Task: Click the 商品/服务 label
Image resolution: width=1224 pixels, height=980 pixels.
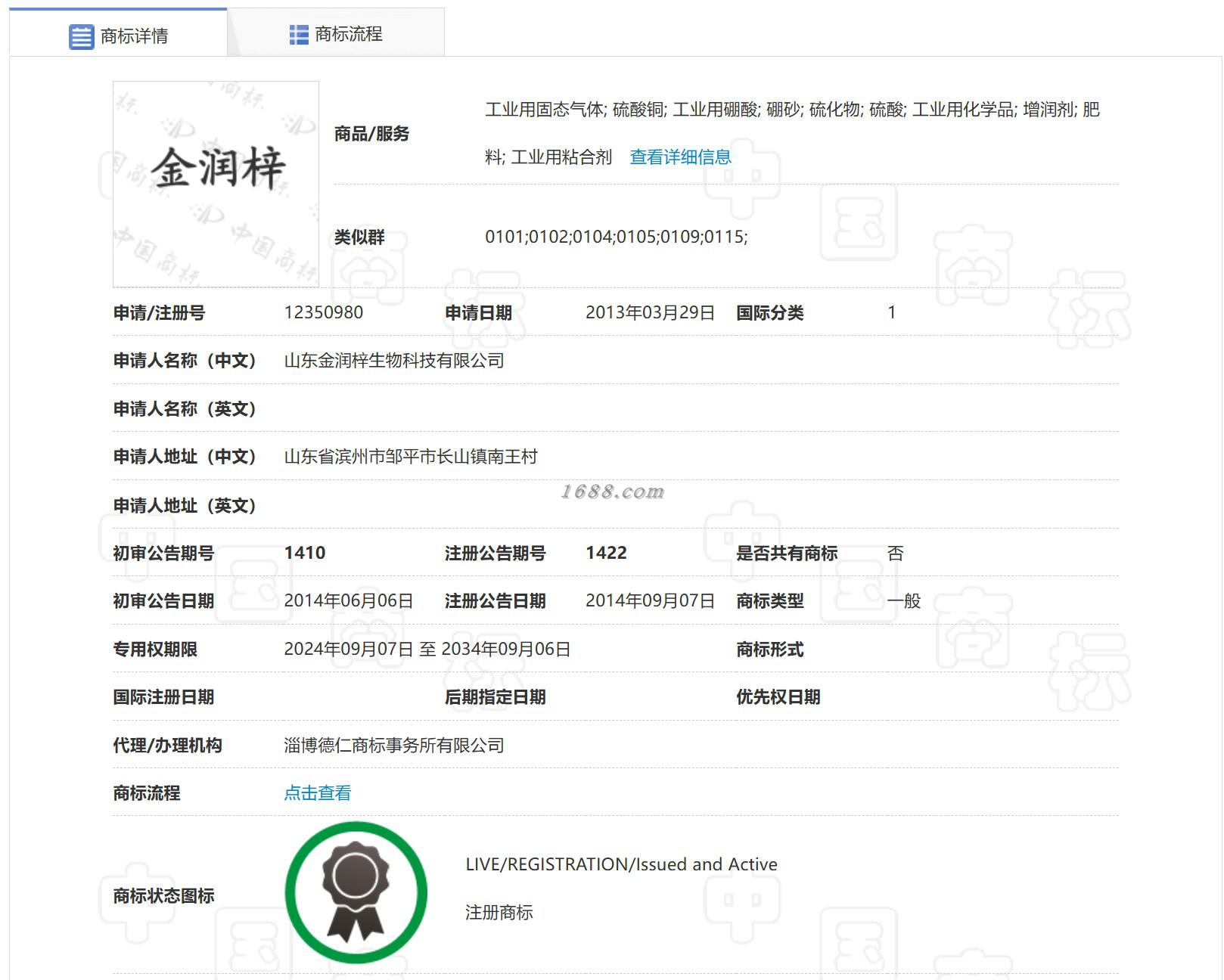Action: point(371,134)
